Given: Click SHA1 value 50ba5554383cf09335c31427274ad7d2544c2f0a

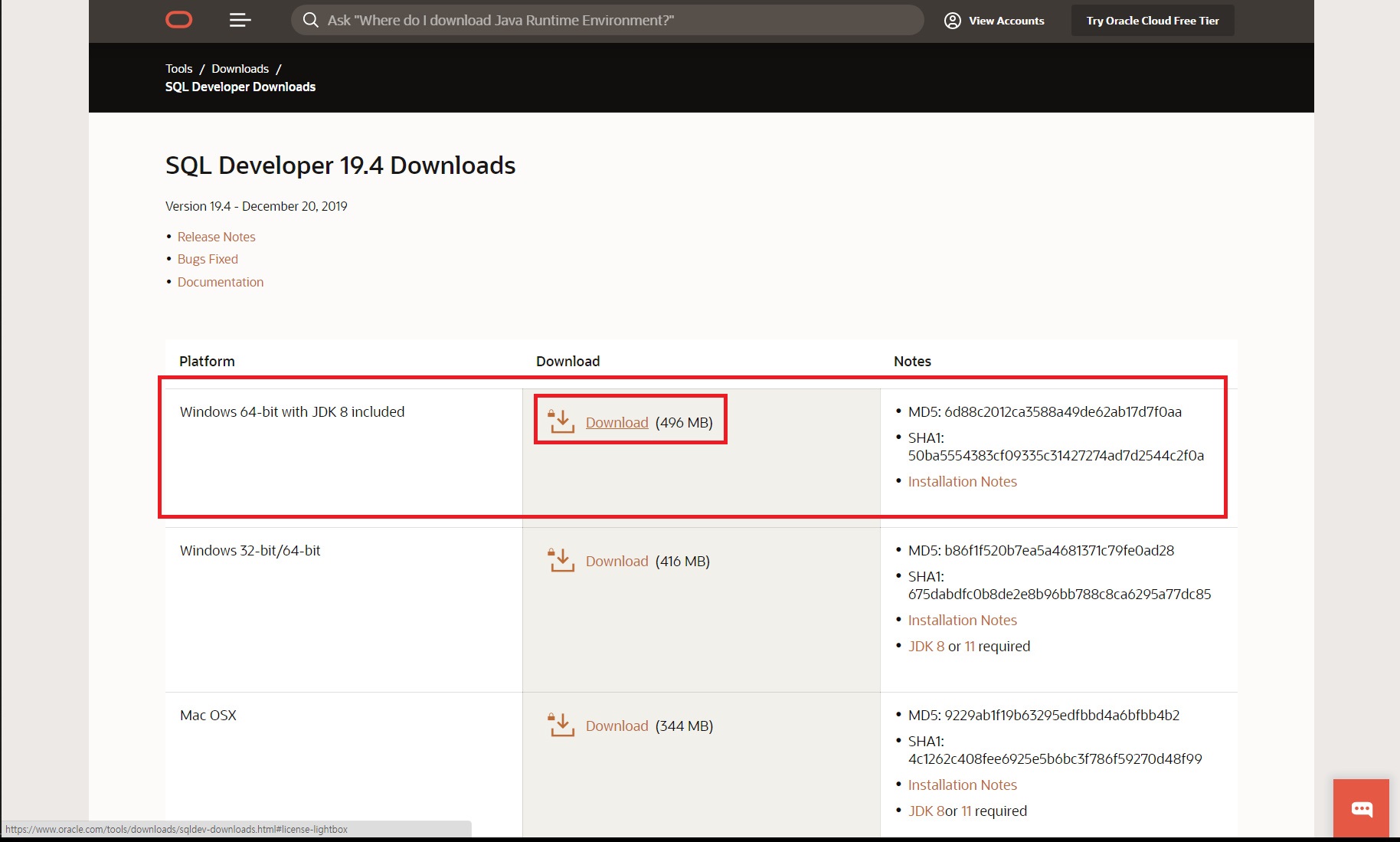Looking at the screenshot, I should pyautogui.click(x=1056, y=455).
